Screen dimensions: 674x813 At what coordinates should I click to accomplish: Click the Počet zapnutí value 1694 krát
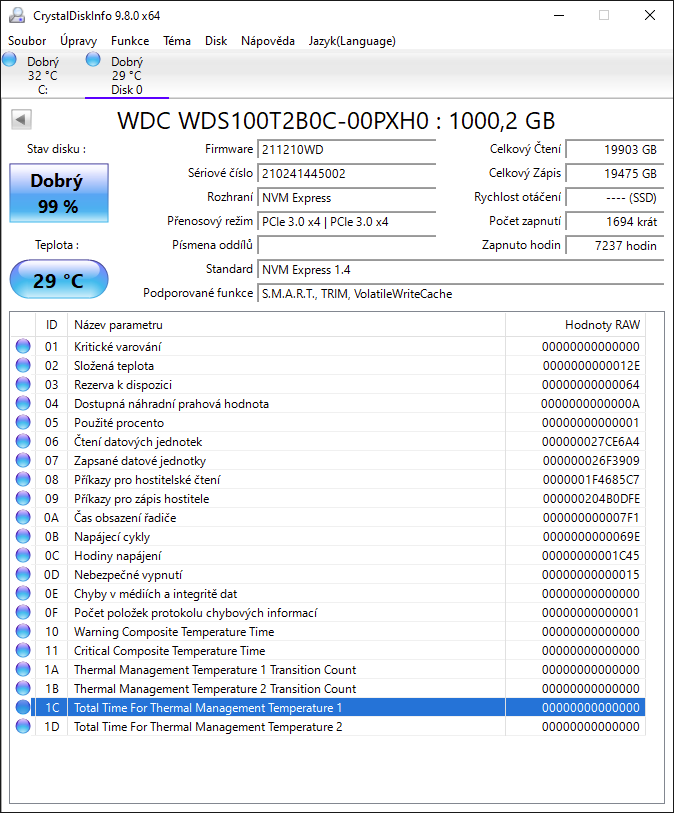pos(614,222)
